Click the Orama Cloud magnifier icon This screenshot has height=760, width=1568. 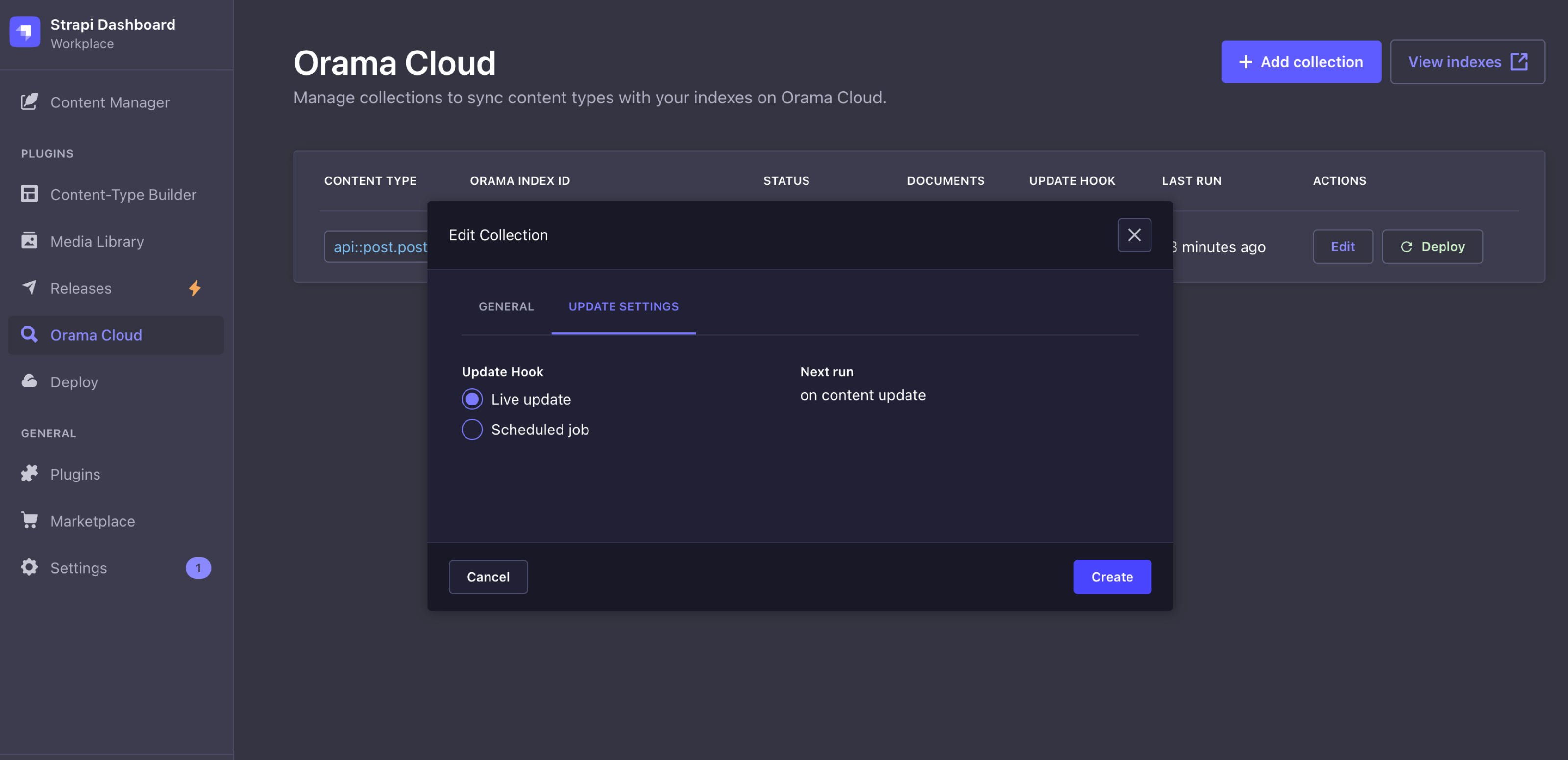(x=29, y=334)
